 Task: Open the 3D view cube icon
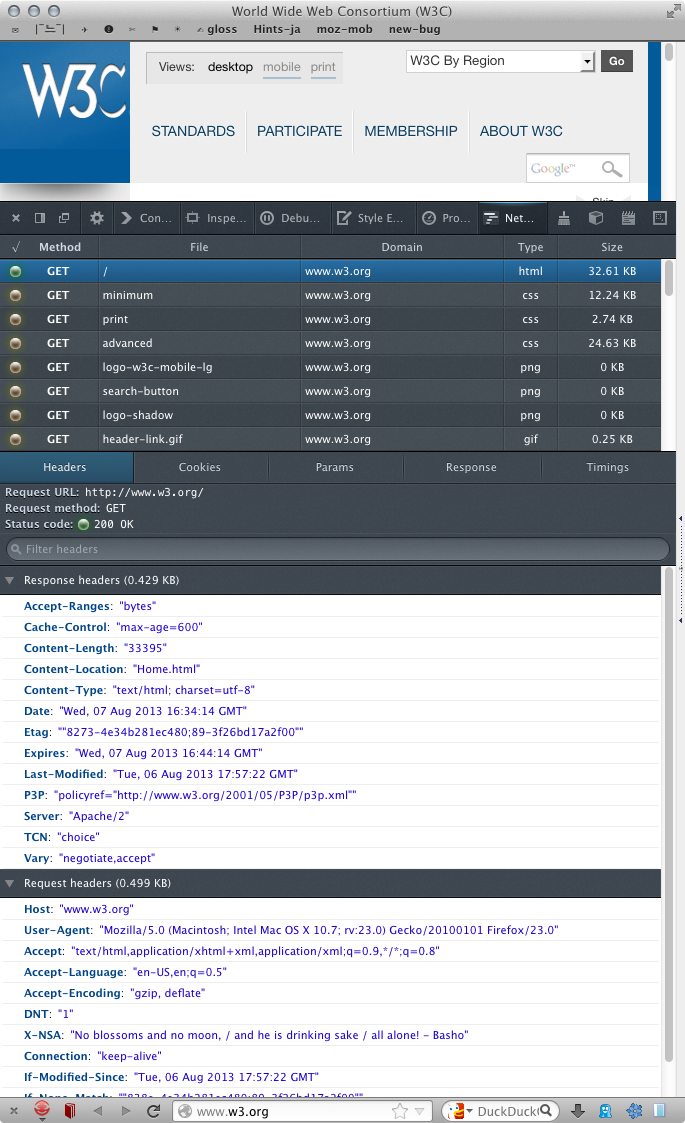coord(595,218)
